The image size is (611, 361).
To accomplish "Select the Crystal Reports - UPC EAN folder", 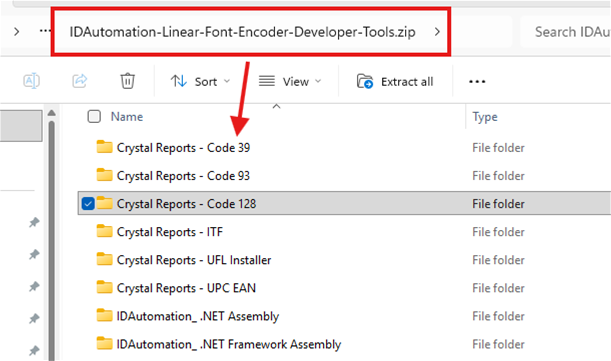I will click(x=186, y=288).
